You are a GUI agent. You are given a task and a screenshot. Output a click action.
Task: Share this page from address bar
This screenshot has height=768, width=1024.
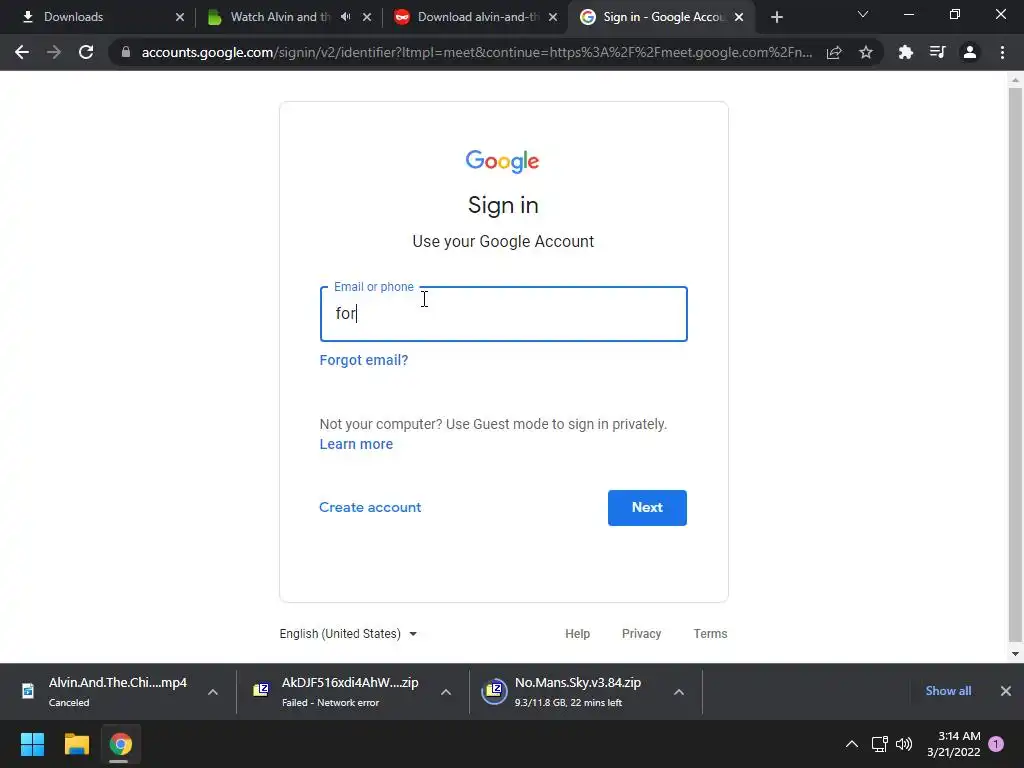pyautogui.click(x=834, y=52)
